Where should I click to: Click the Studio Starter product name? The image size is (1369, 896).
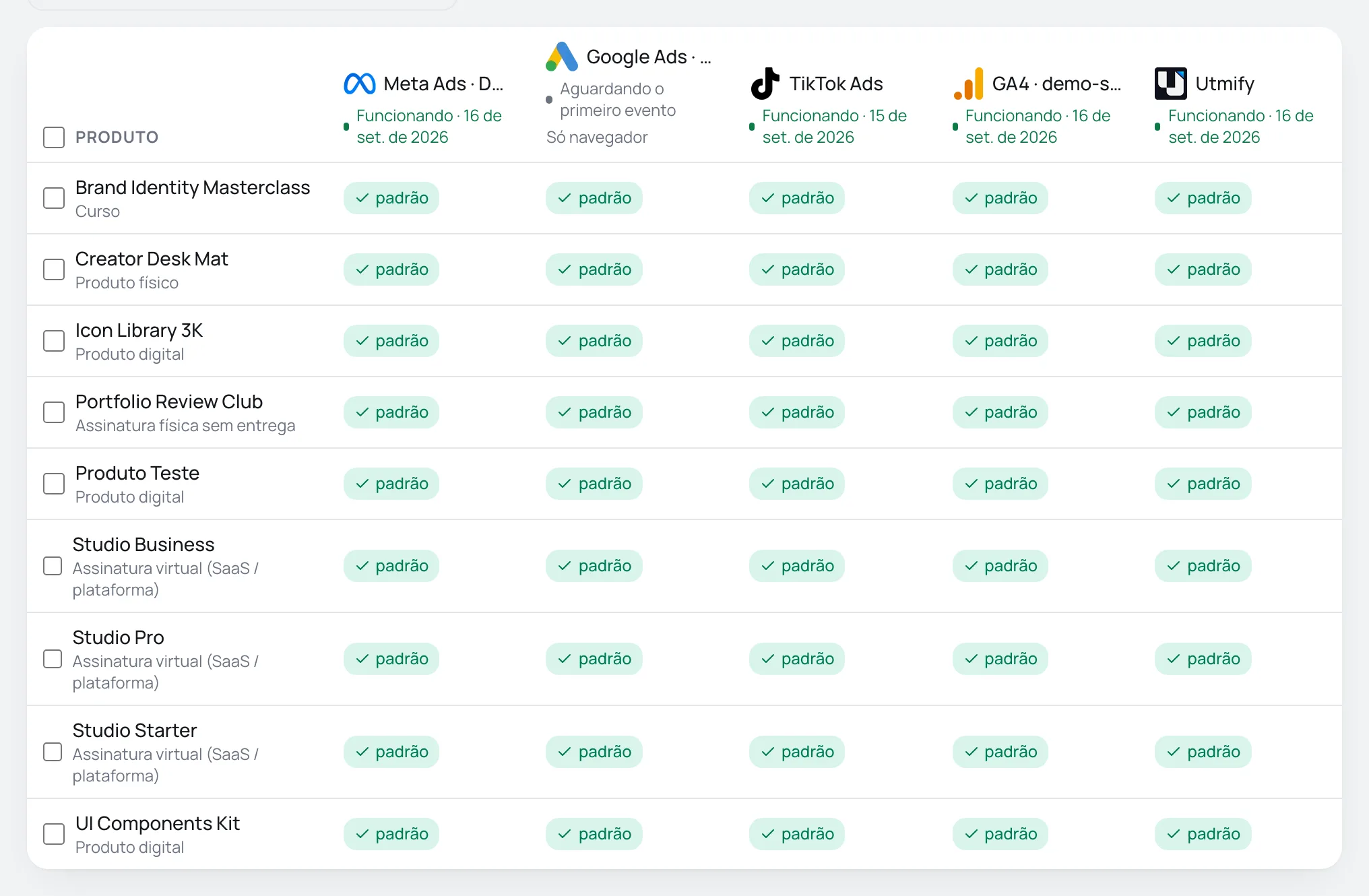135,730
